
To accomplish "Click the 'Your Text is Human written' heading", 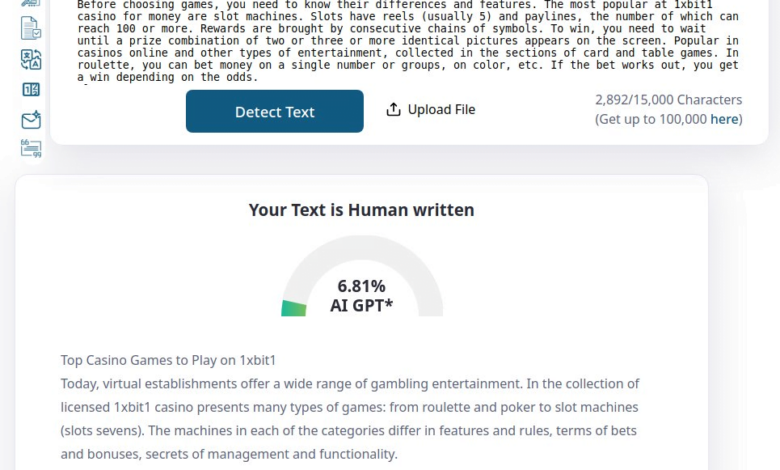I will pos(362,210).
